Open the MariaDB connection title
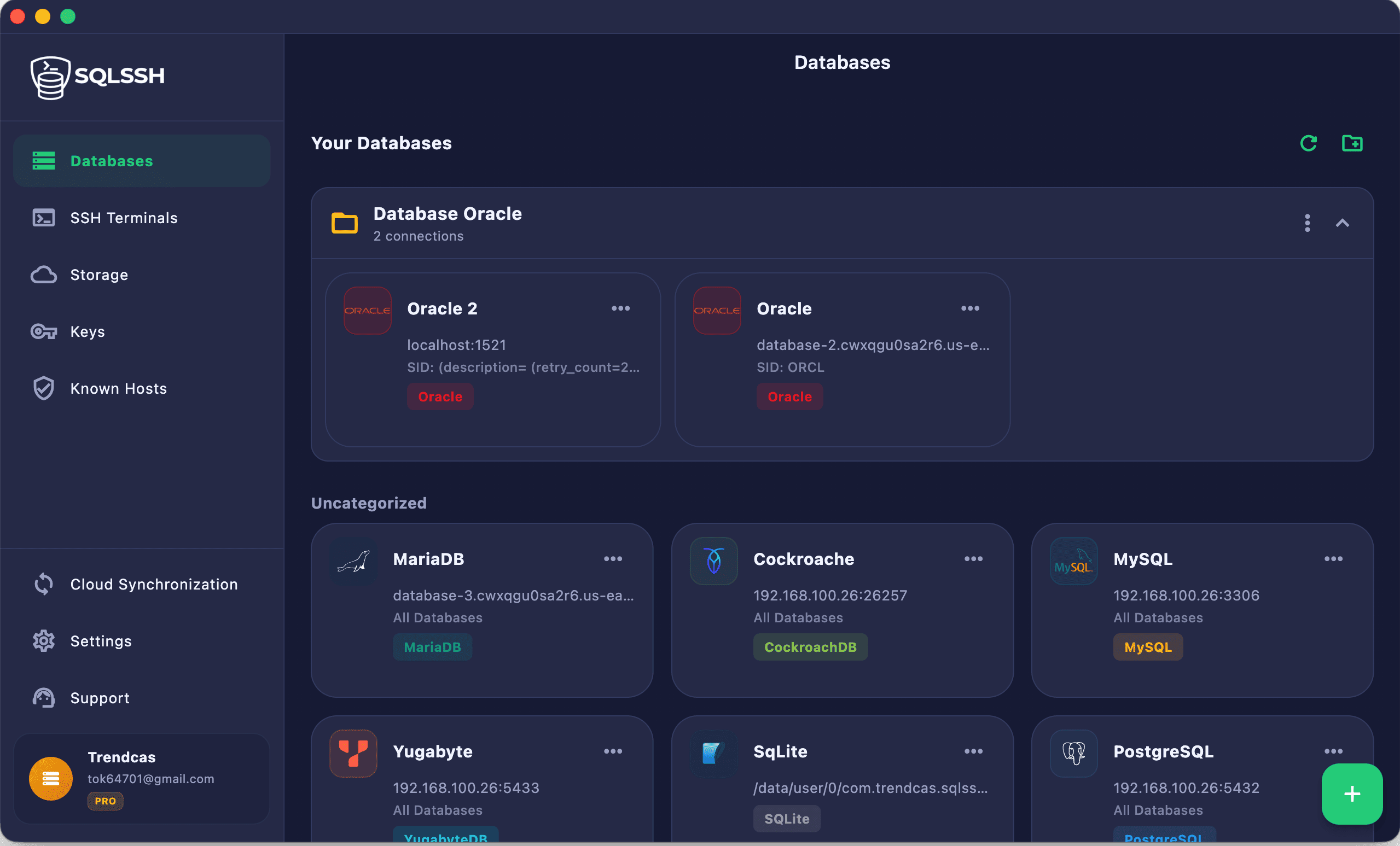Viewport: 1400px width, 846px height. [x=428, y=559]
